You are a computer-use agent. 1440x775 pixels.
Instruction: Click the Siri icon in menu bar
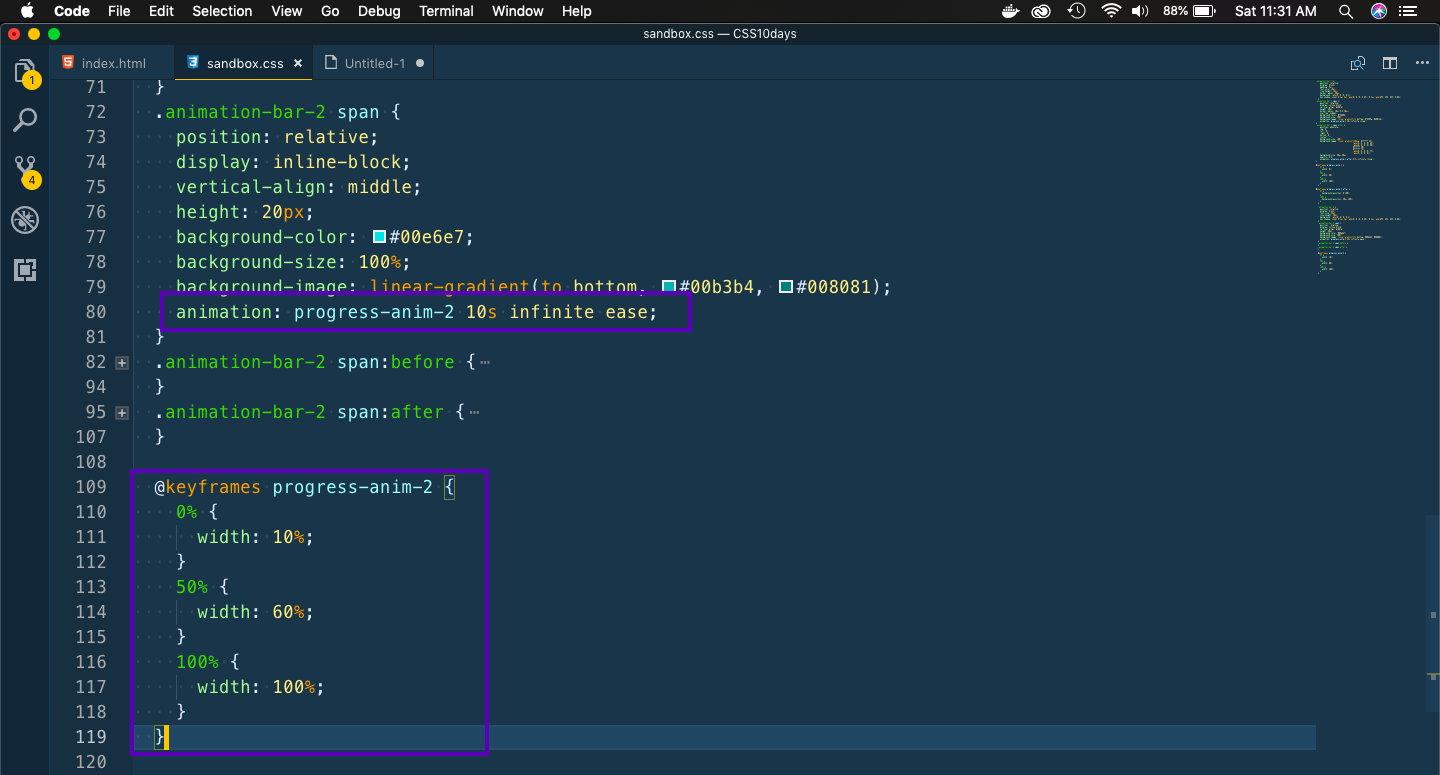[1379, 11]
